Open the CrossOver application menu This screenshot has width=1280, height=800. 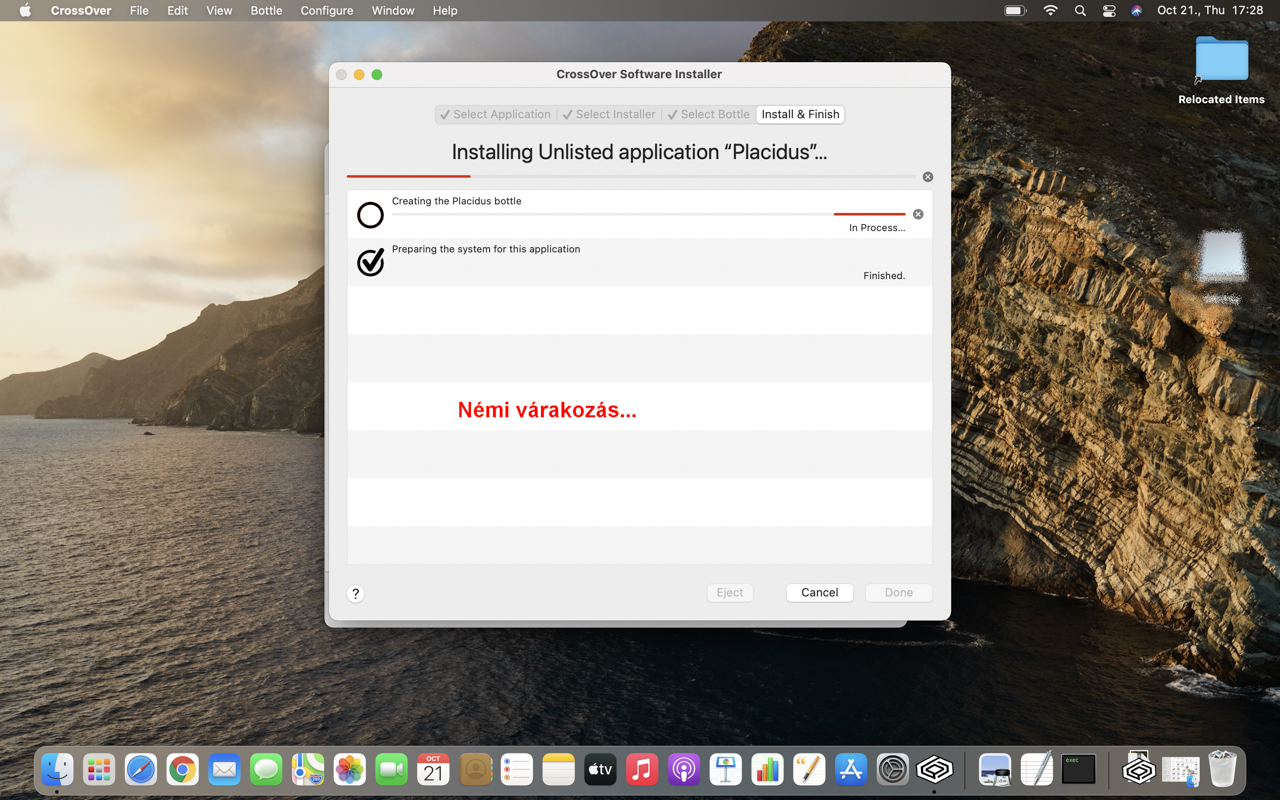81,11
